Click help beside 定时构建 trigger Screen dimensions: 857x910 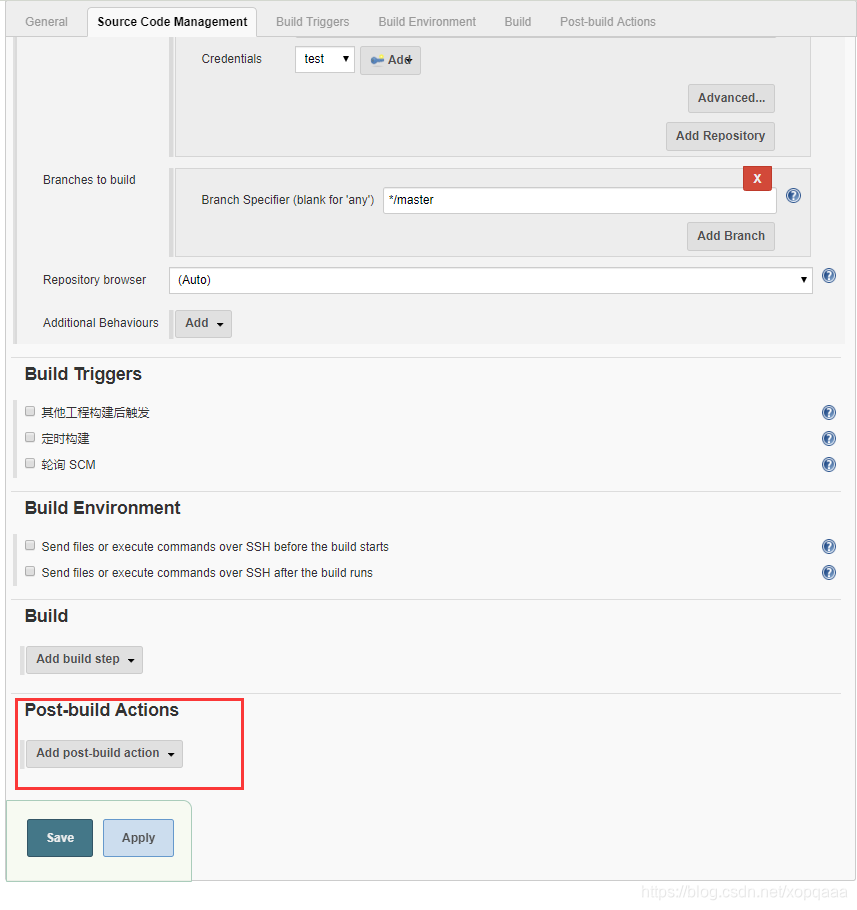click(828, 438)
